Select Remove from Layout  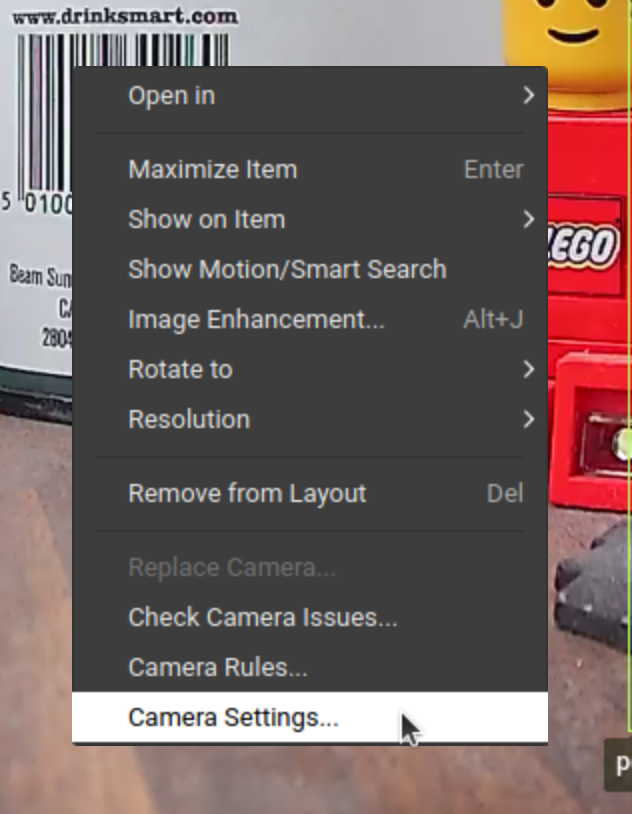point(247,493)
